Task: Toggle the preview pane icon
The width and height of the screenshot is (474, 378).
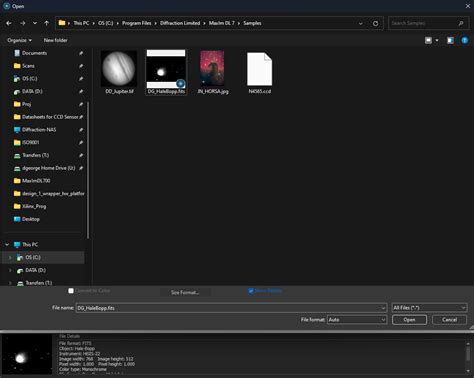Action: click(450, 40)
